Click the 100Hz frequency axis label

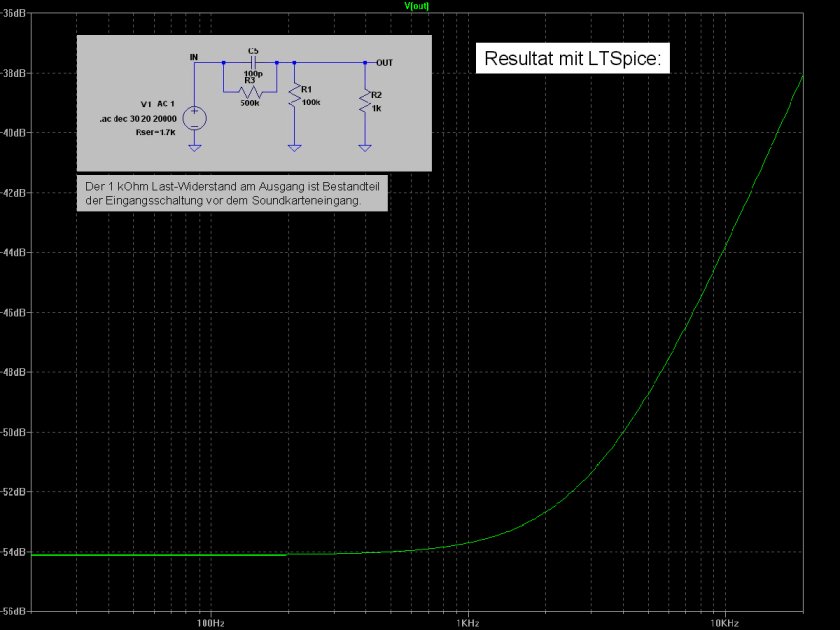click(211, 622)
